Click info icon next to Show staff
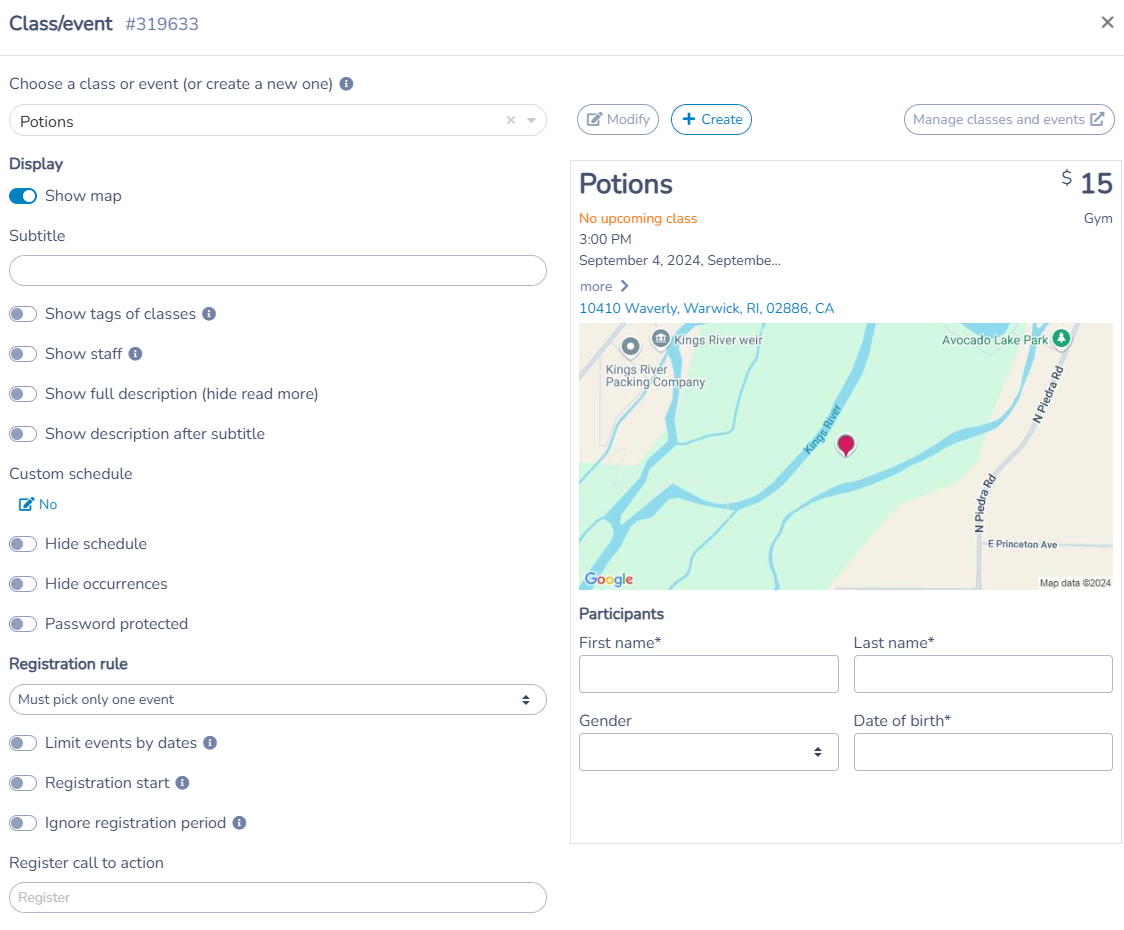This screenshot has height=930, width=1124. tap(135, 354)
